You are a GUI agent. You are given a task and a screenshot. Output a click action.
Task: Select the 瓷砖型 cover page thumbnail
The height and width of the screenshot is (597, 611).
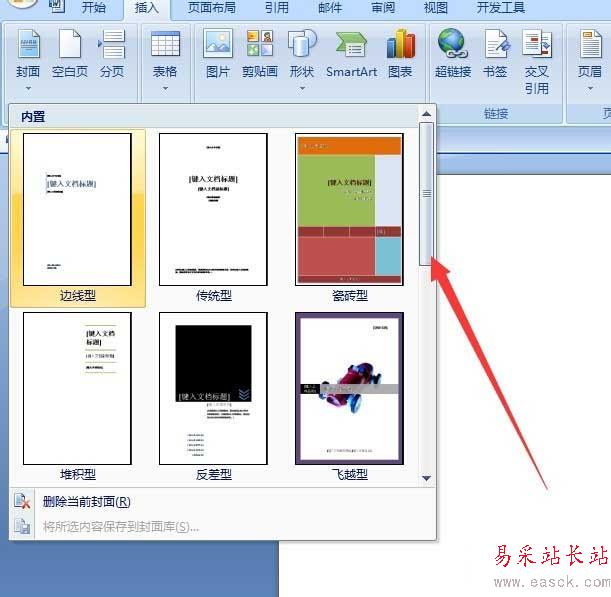[x=349, y=209]
